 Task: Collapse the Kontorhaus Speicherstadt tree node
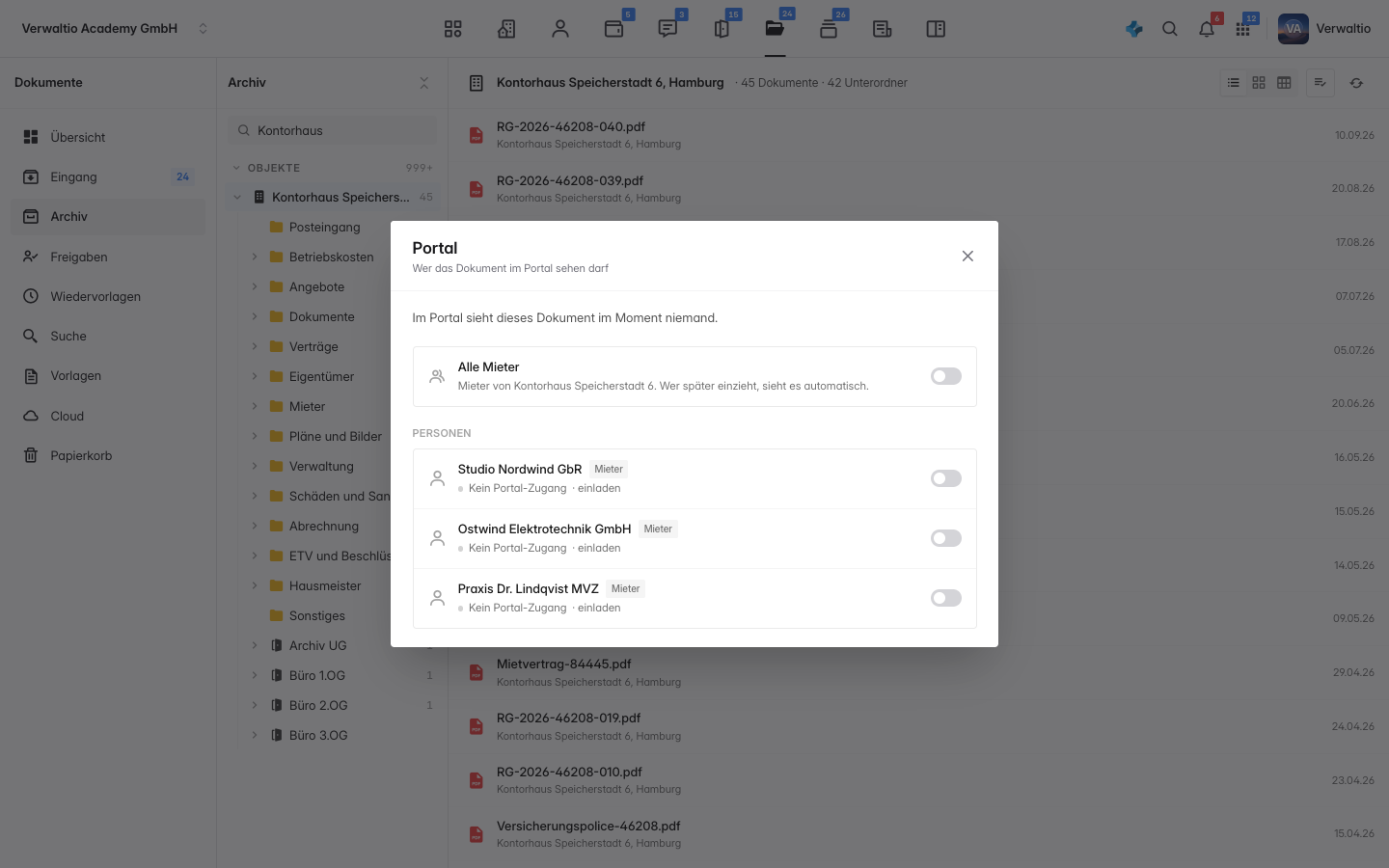tap(237, 197)
